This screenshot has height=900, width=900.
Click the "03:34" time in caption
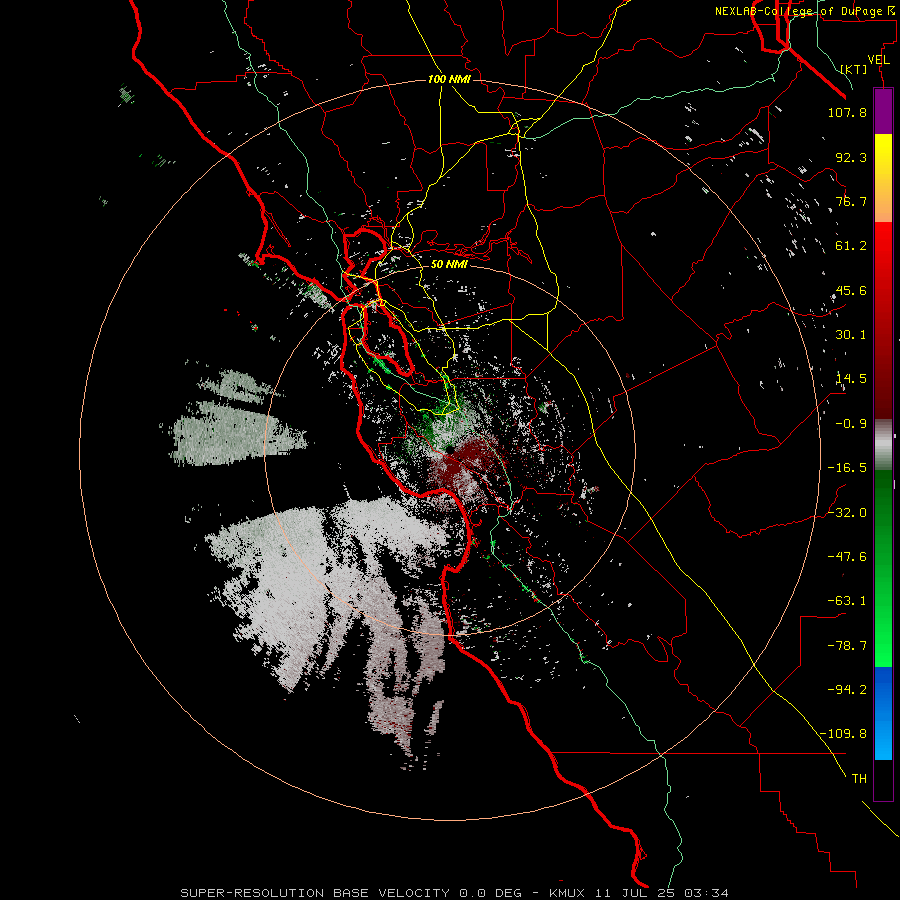707,893
